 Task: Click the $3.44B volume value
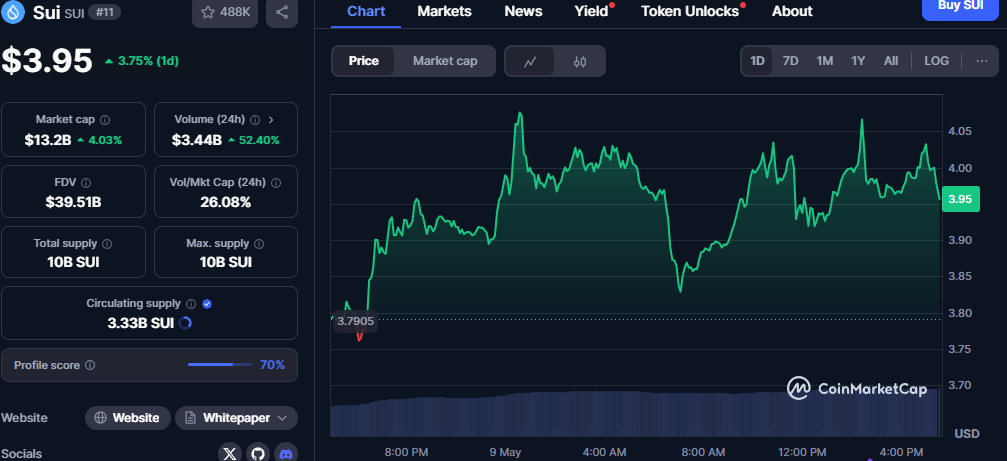click(x=197, y=140)
